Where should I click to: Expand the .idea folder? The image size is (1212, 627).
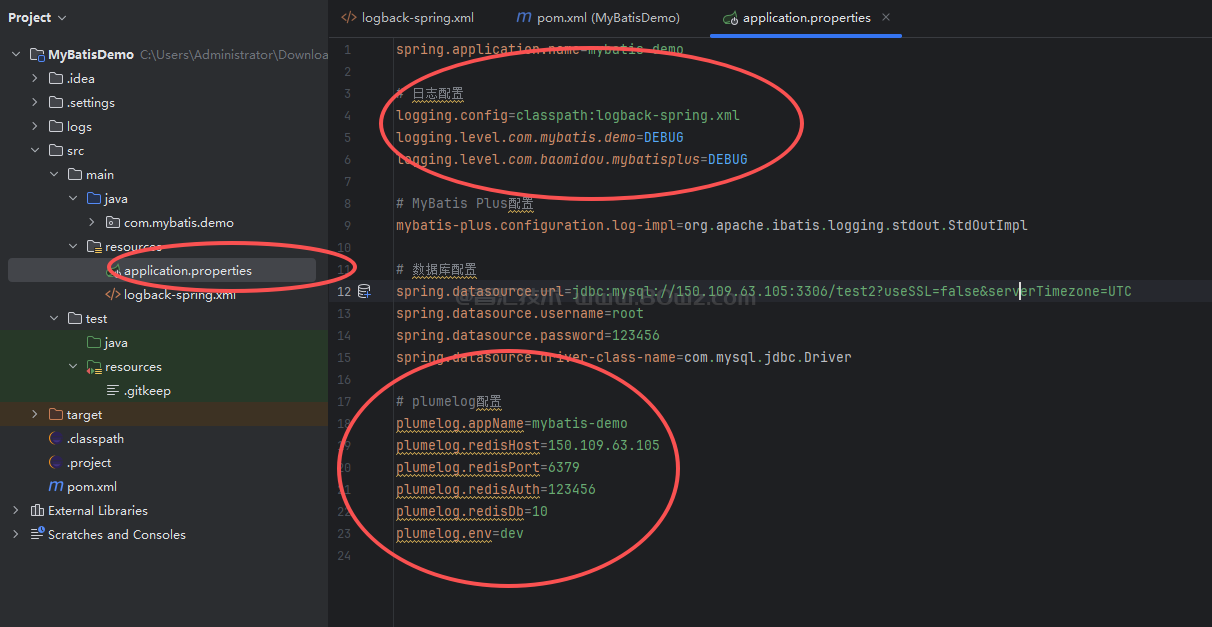tap(35, 79)
